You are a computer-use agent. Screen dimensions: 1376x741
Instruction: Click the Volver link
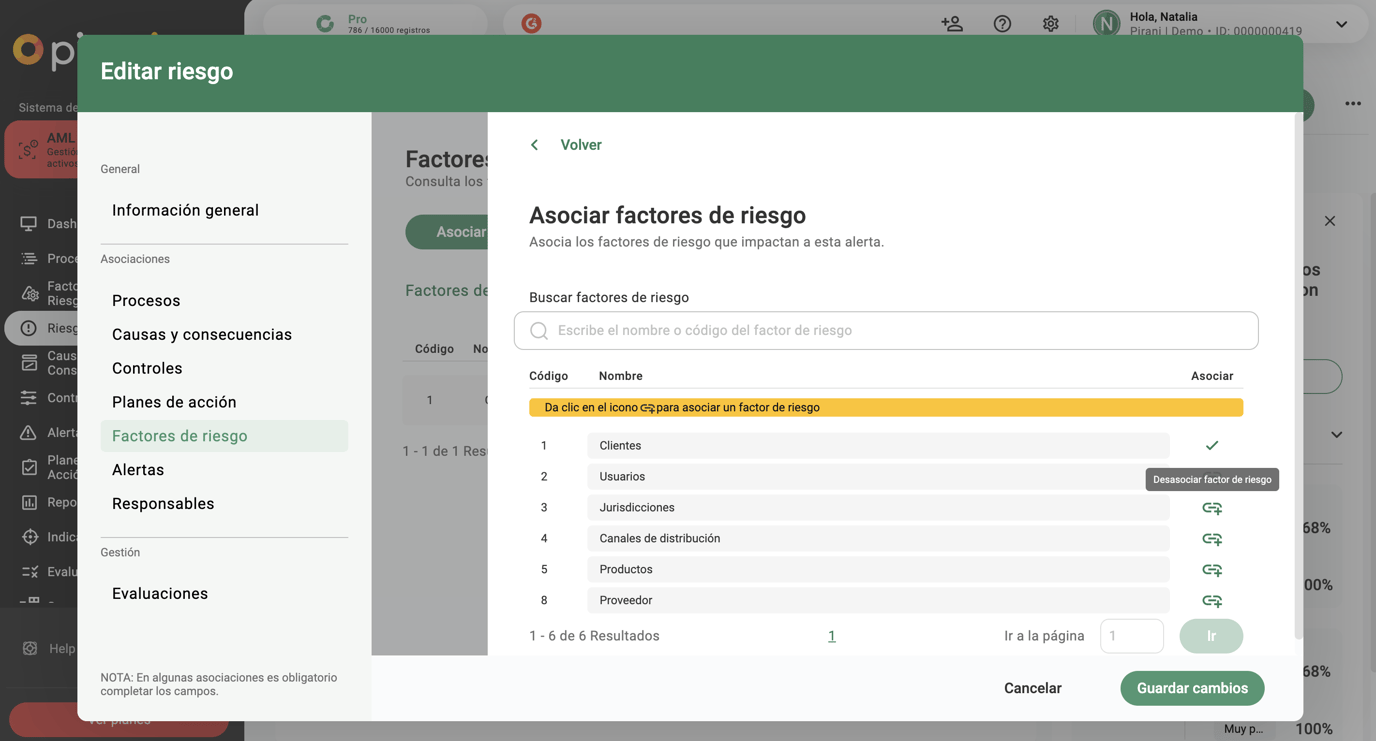click(581, 145)
